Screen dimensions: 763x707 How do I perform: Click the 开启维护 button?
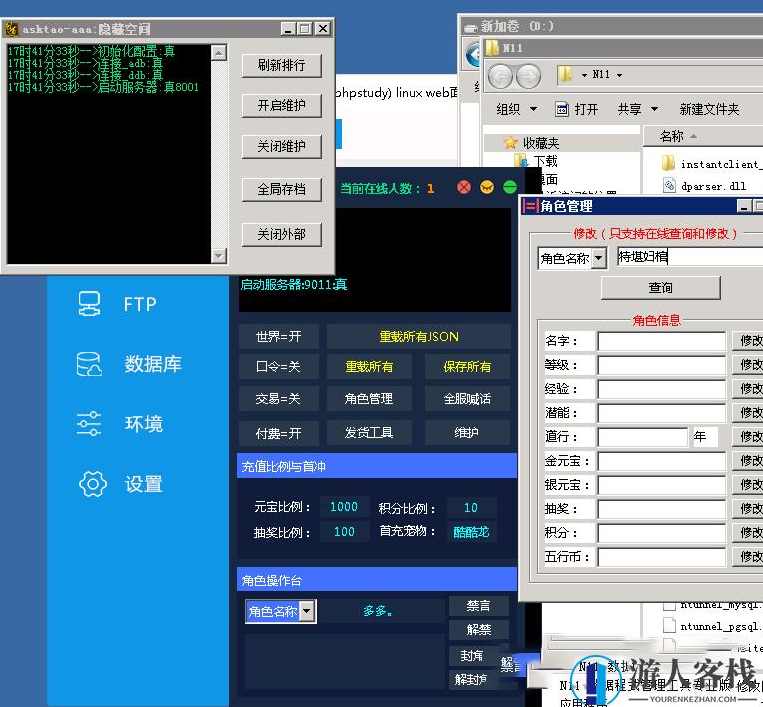coord(281,105)
